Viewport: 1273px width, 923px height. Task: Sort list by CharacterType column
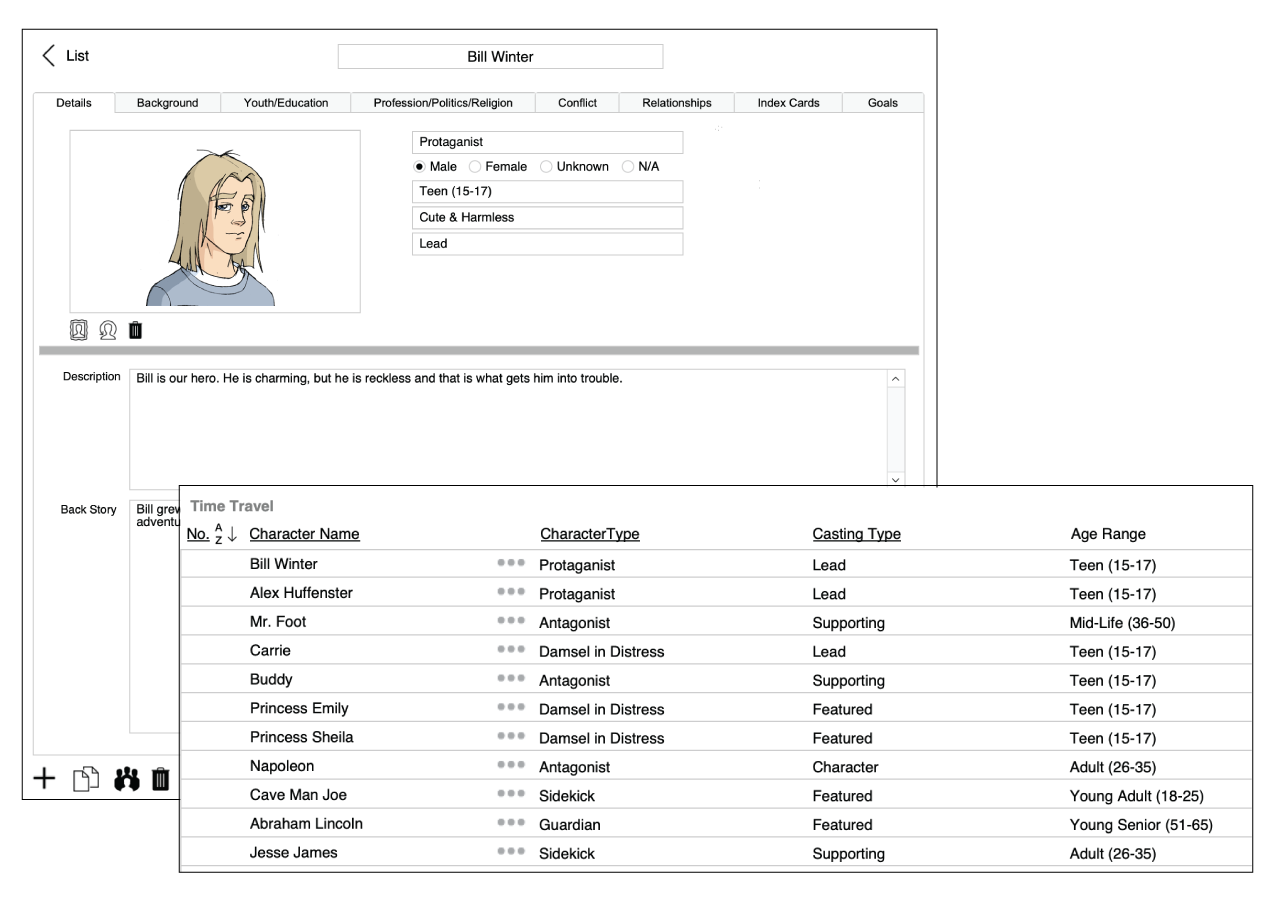pos(589,534)
